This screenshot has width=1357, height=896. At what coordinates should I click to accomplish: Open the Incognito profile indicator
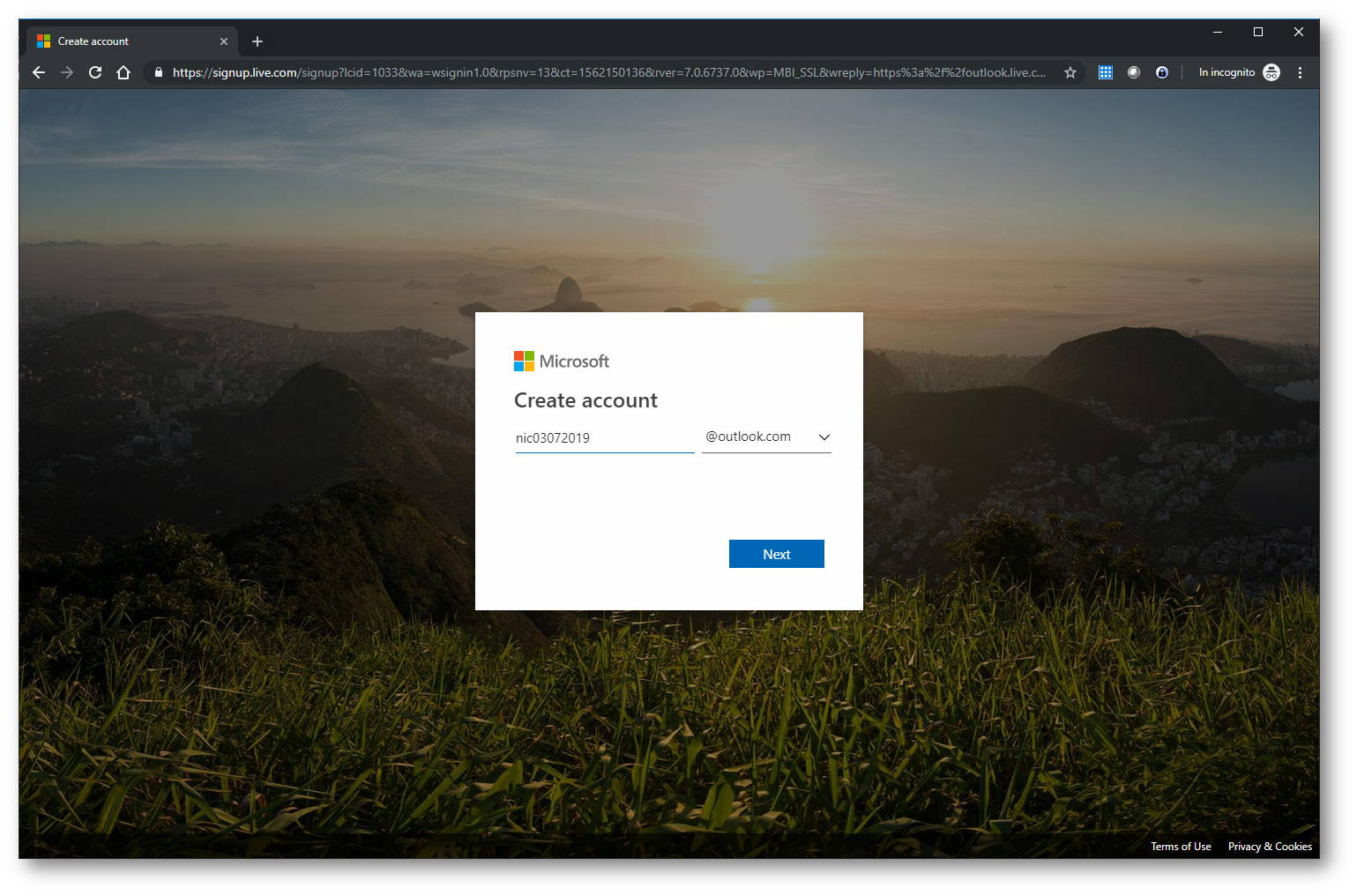coord(1239,72)
